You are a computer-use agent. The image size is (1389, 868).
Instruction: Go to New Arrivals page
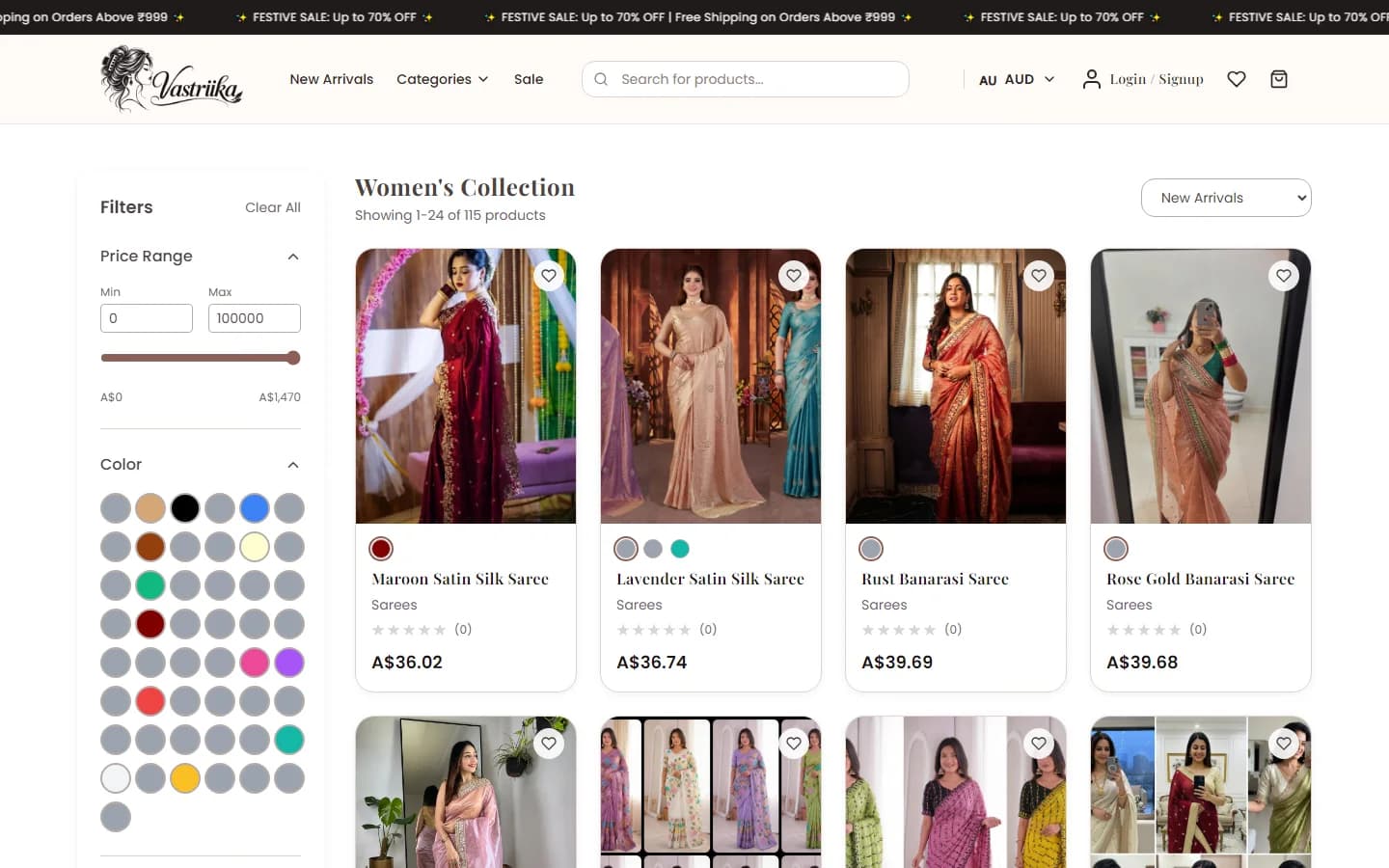pos(332,79)
